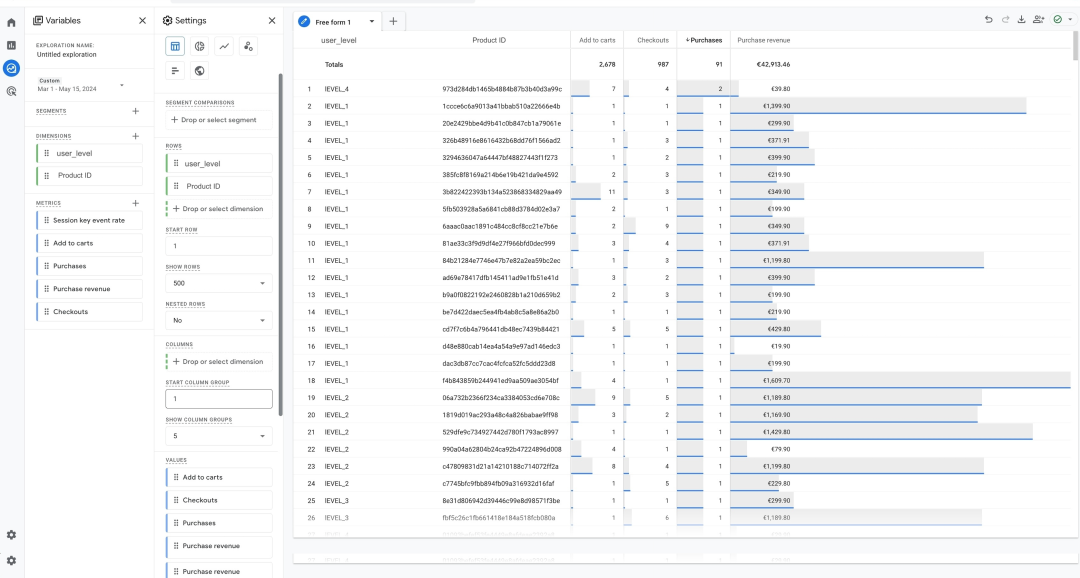Click Drop or select segment field

218,120
